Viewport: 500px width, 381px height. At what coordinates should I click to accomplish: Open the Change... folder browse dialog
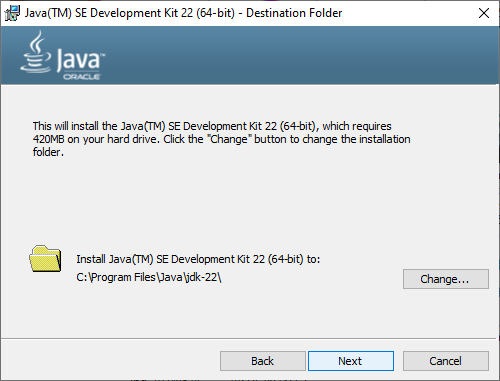pos(446,279)
